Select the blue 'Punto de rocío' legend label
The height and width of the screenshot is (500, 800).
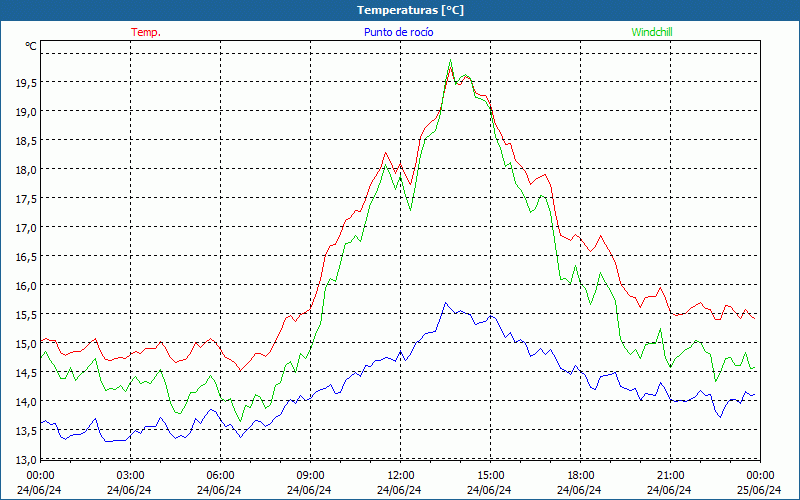[x=398, y=32]
